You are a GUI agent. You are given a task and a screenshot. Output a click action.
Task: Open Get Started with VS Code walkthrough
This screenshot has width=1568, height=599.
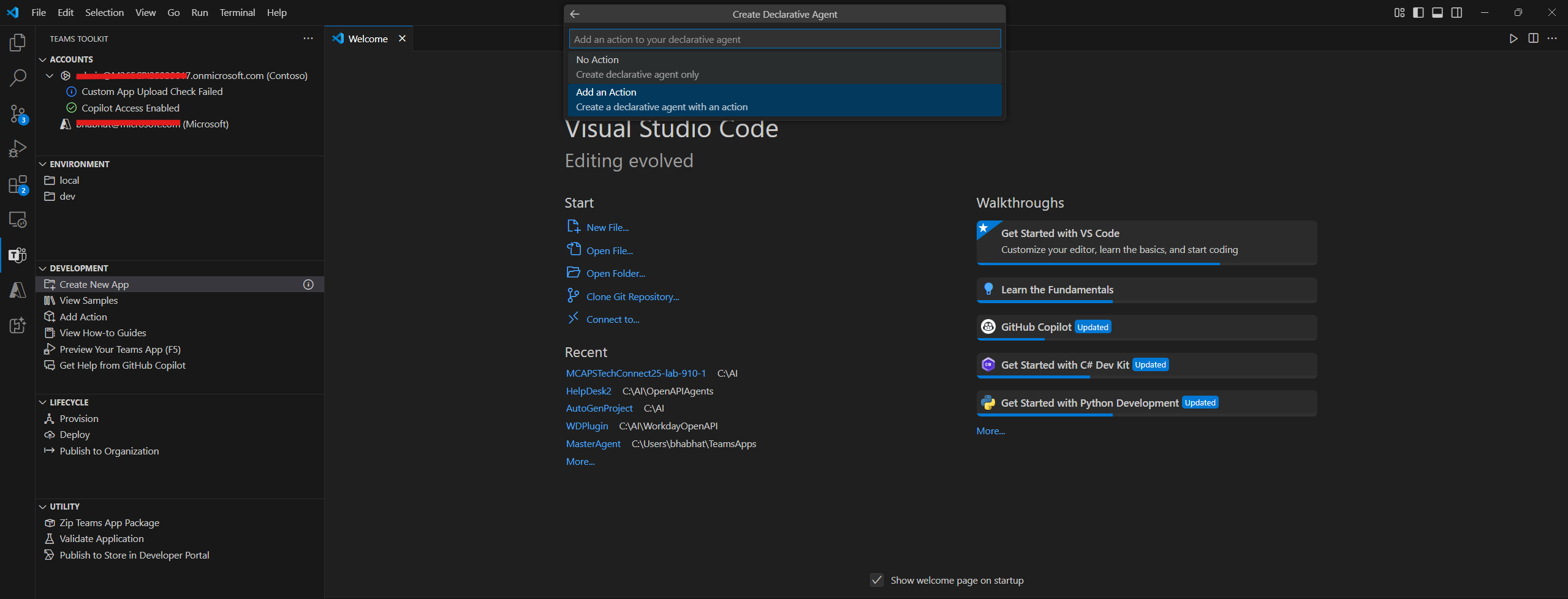(x=1146, y=243)
